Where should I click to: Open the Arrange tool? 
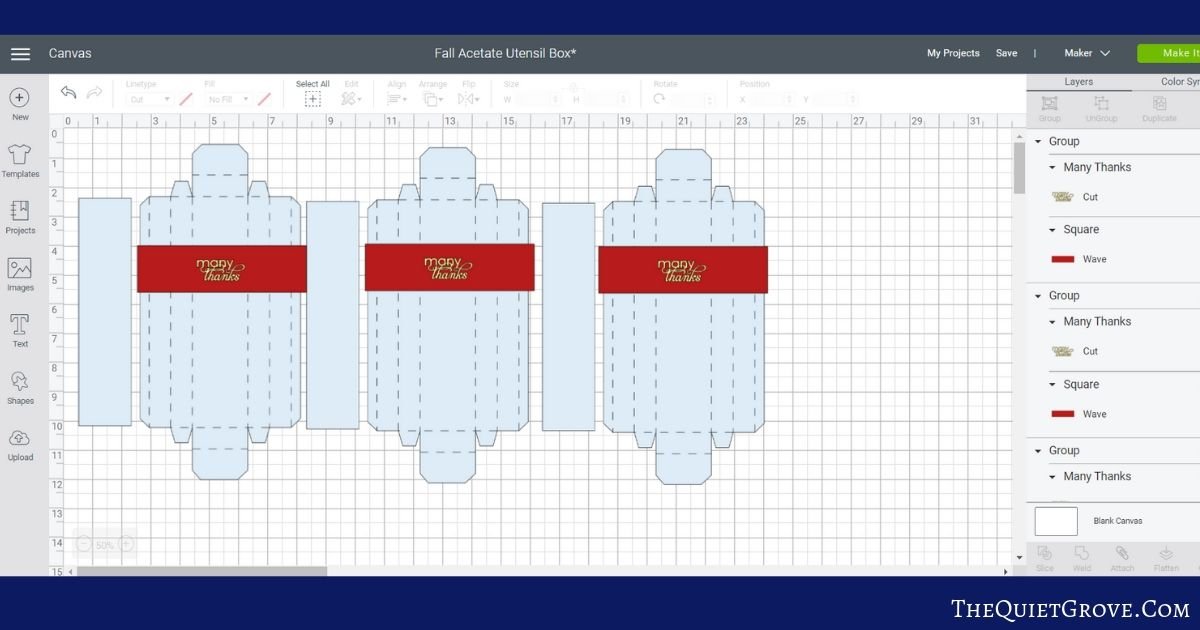[433, 99]
